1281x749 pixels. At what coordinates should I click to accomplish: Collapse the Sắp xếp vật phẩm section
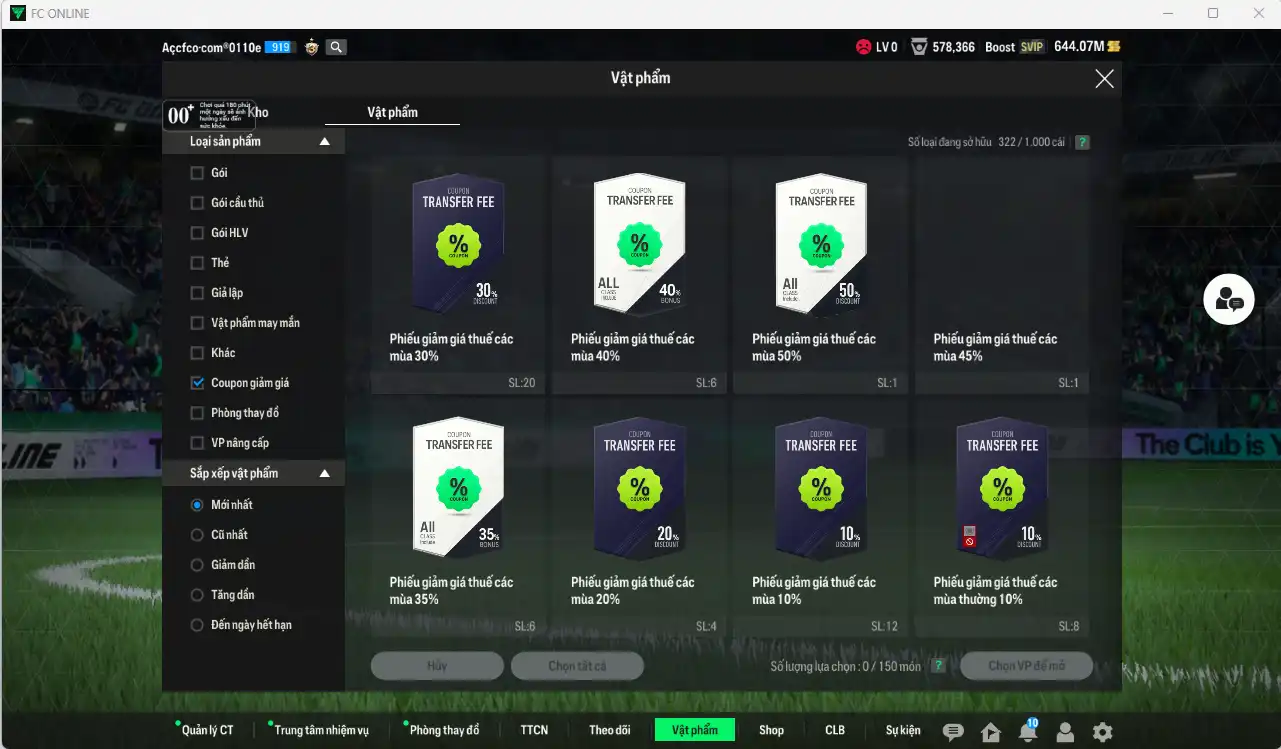[x=324, y=473]
